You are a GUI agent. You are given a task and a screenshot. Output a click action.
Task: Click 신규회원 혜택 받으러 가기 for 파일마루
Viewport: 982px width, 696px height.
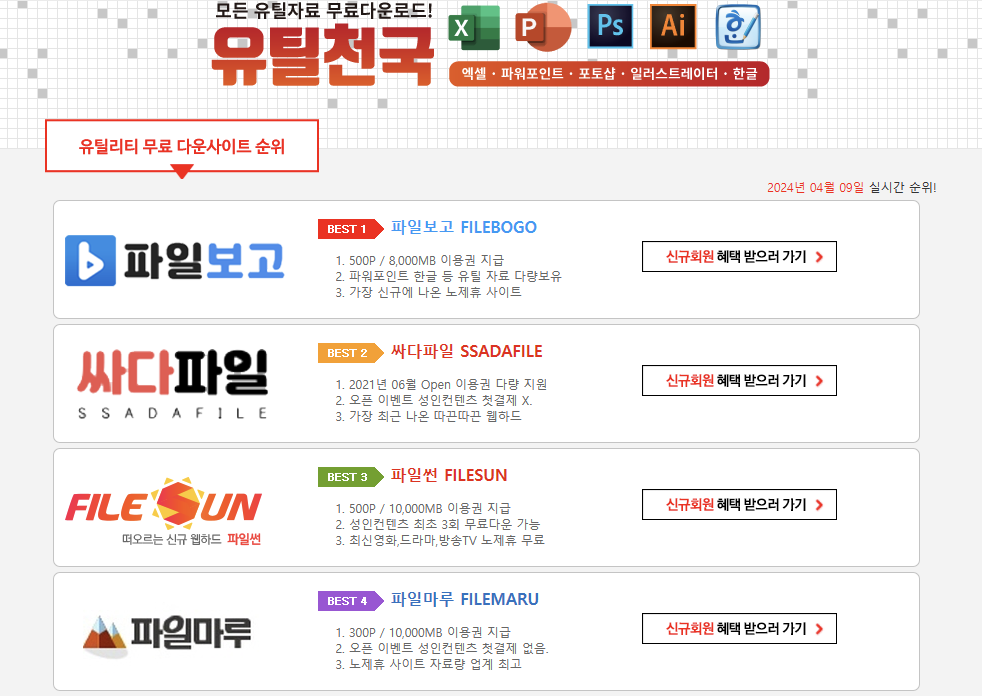[x=739, y=629]
